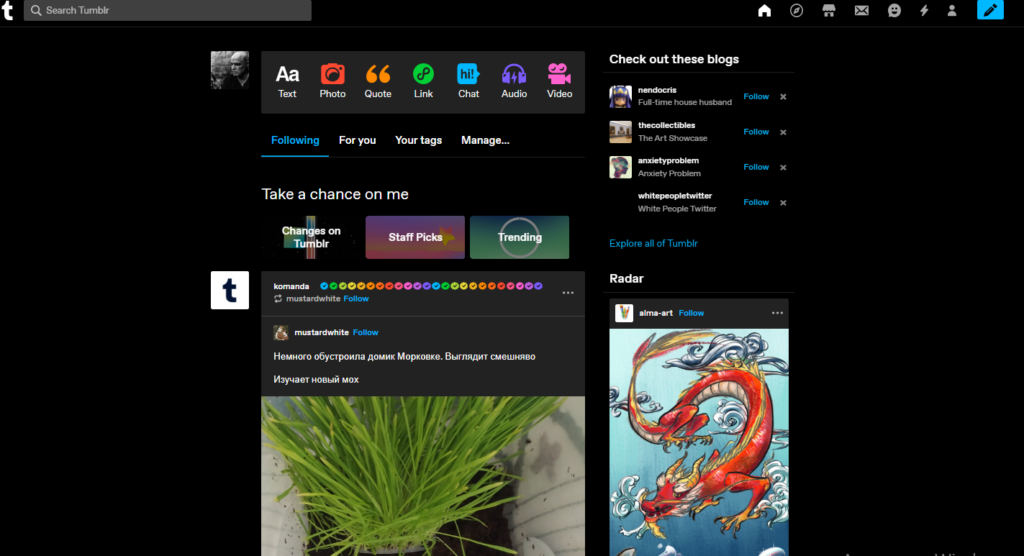
Task: Open the user avatar beside post types
Action: (230, 70)
